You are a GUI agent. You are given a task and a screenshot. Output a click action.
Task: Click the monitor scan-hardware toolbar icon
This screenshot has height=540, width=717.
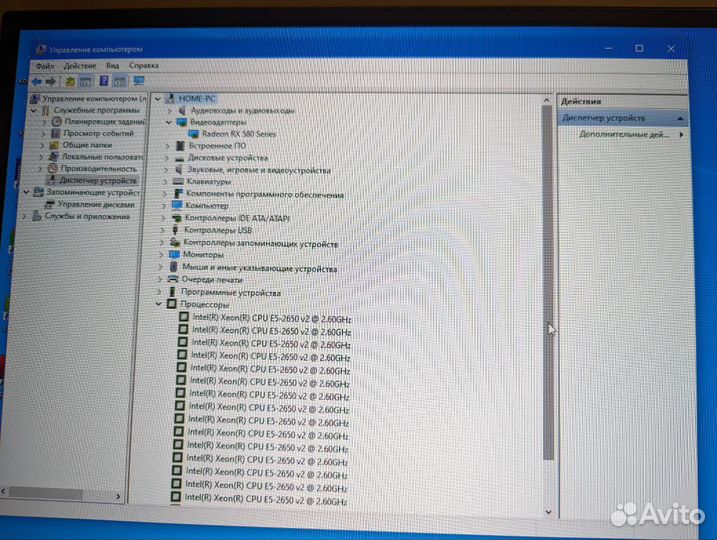pos(139,81)
